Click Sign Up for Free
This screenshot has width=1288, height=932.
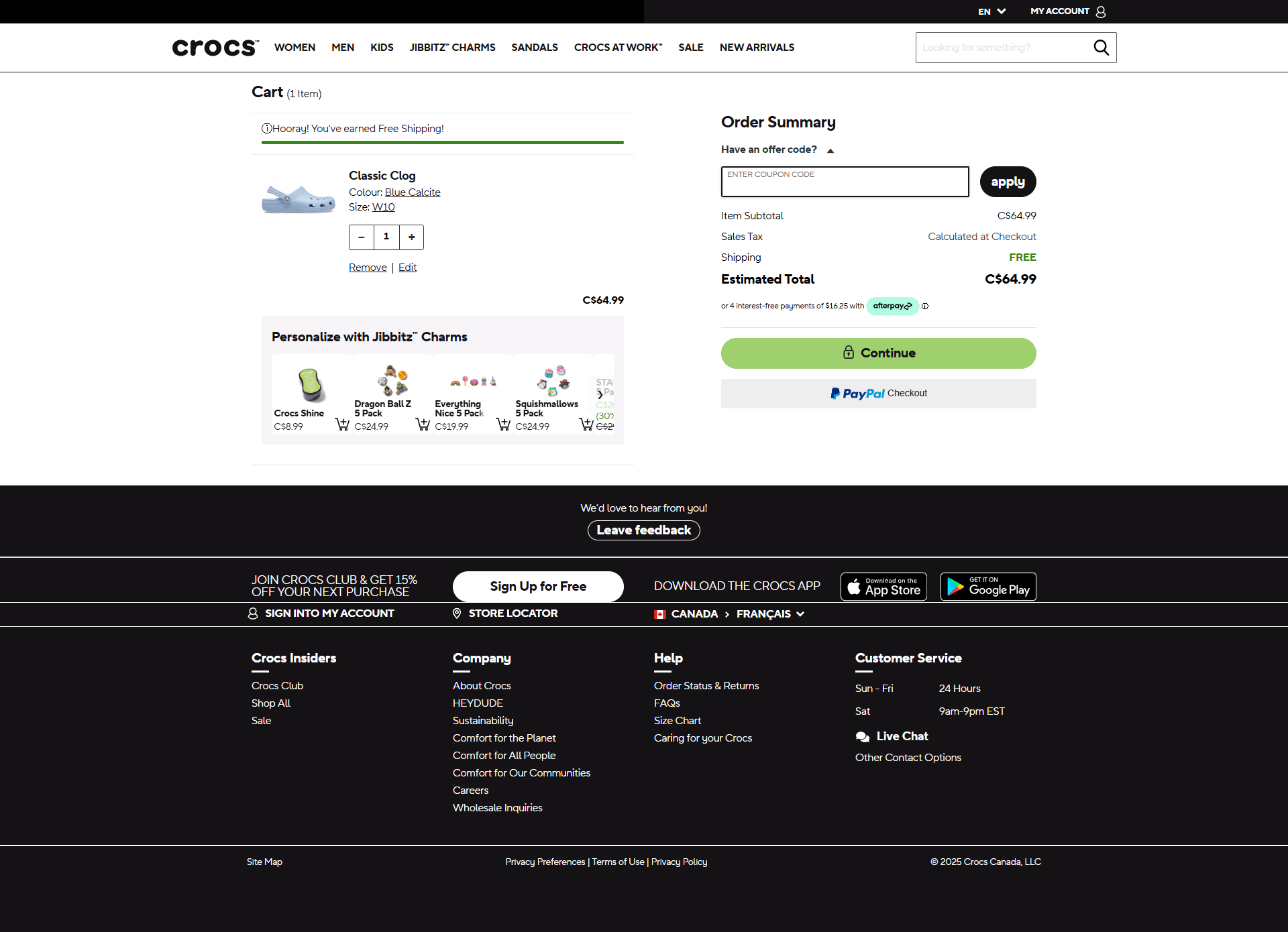(538, 587)
